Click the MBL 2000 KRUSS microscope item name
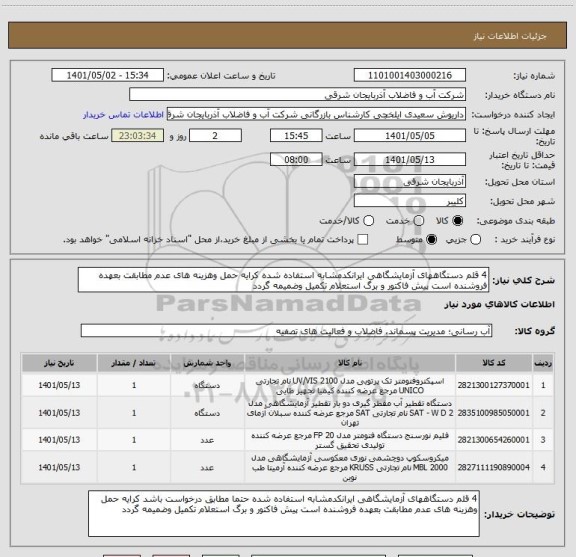This screenshot has width=576, height=557. (350, 467)
